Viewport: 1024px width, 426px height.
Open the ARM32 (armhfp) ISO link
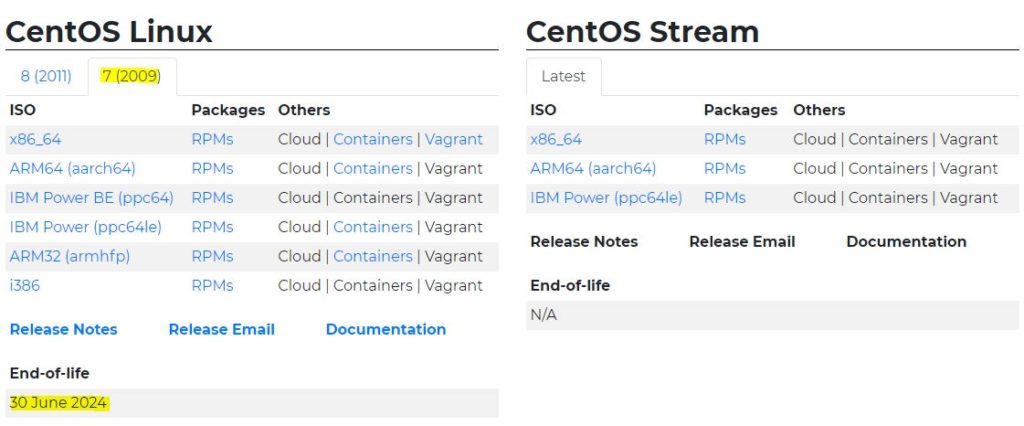tap(69, 256)
